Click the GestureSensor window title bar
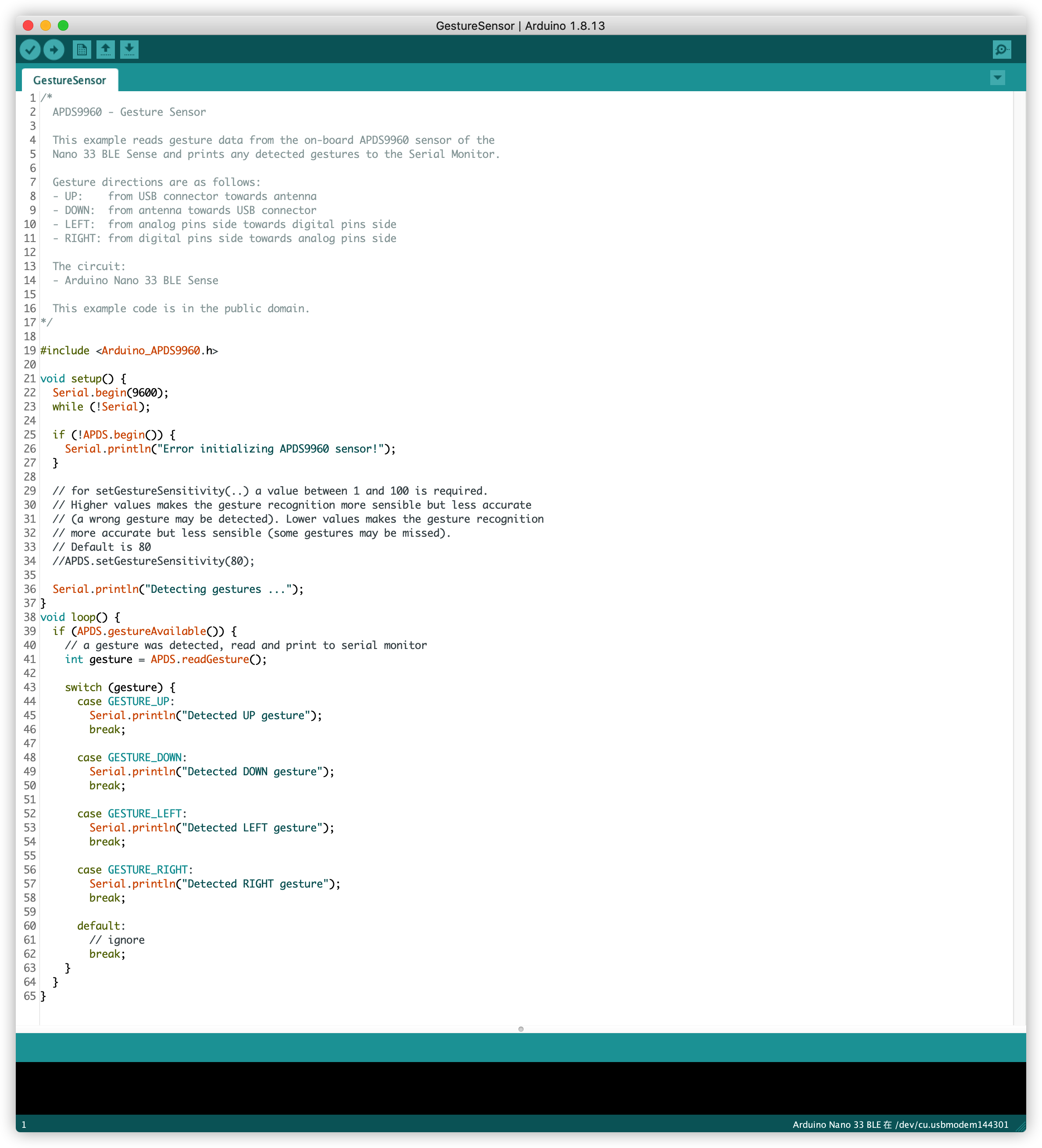 pos(520,25)
